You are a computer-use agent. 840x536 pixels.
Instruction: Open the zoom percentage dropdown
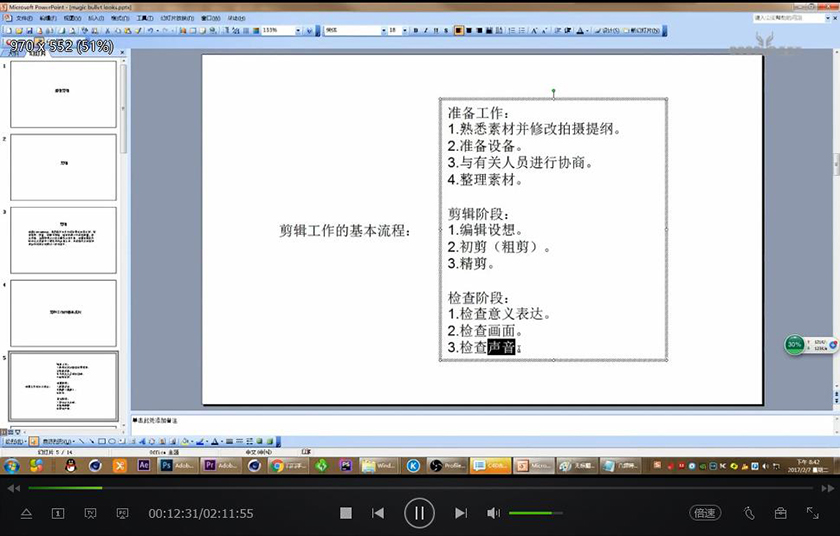pyautogui.click(x=298, y=31)
